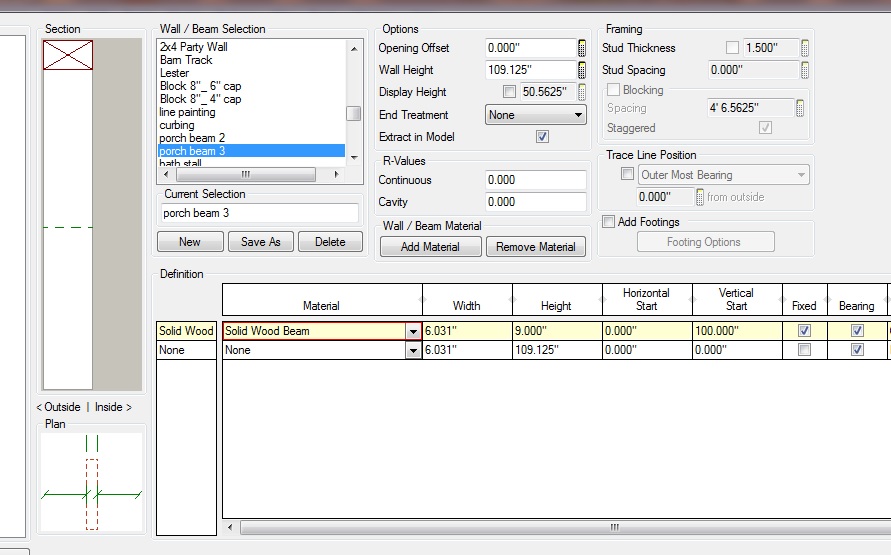
Task: Enable the Add Footings checkbox
Action: click(x=608, y=222)
